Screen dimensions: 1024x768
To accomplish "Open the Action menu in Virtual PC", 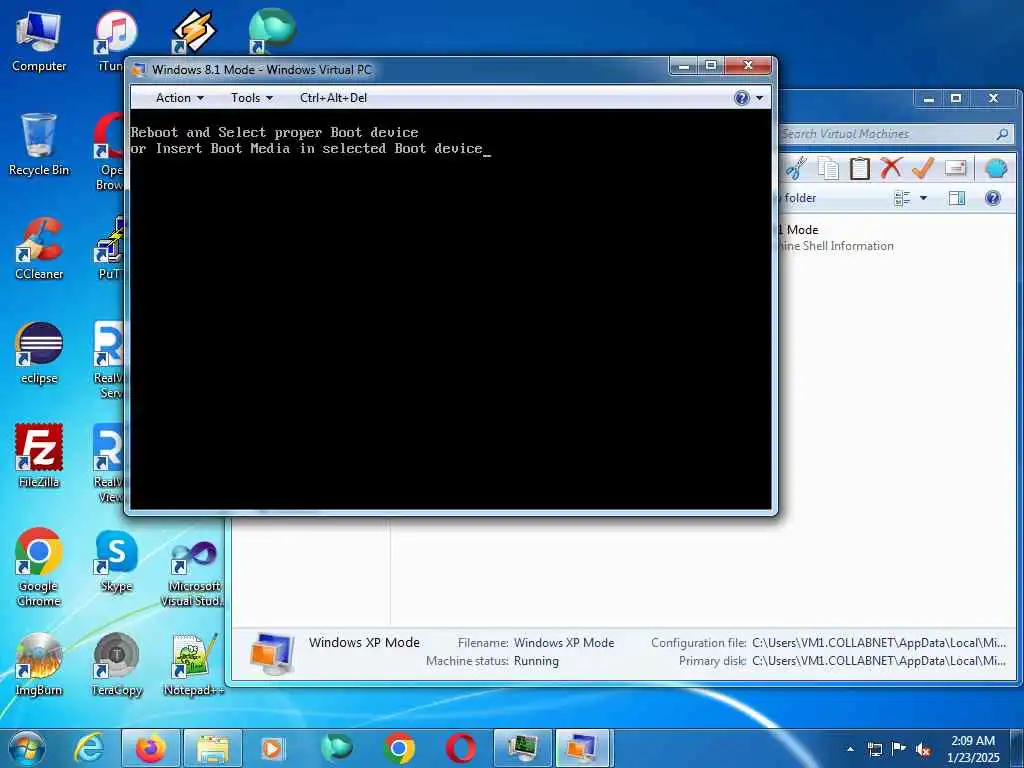I will (x=180, y=98).
